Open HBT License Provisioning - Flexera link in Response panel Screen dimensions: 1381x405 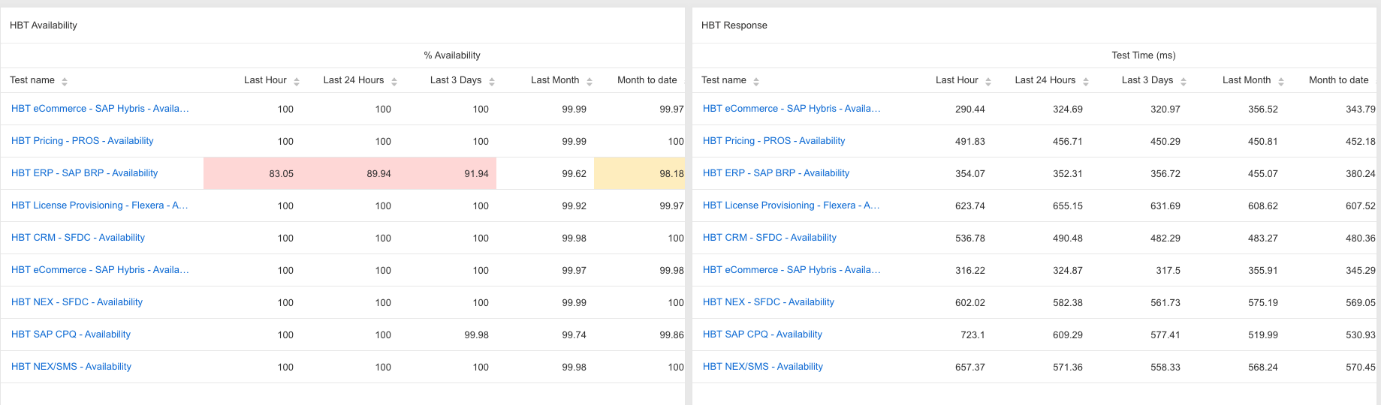coord(791,205)
